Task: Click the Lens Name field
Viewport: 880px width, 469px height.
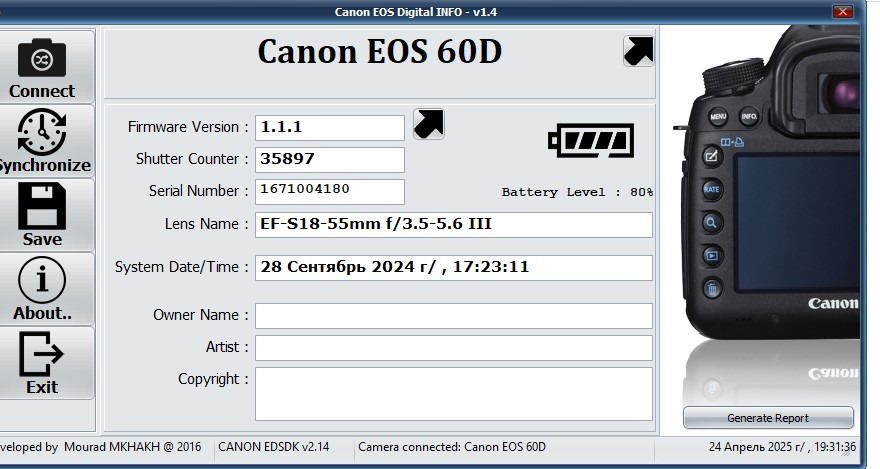Action: [x=453, y=225]
